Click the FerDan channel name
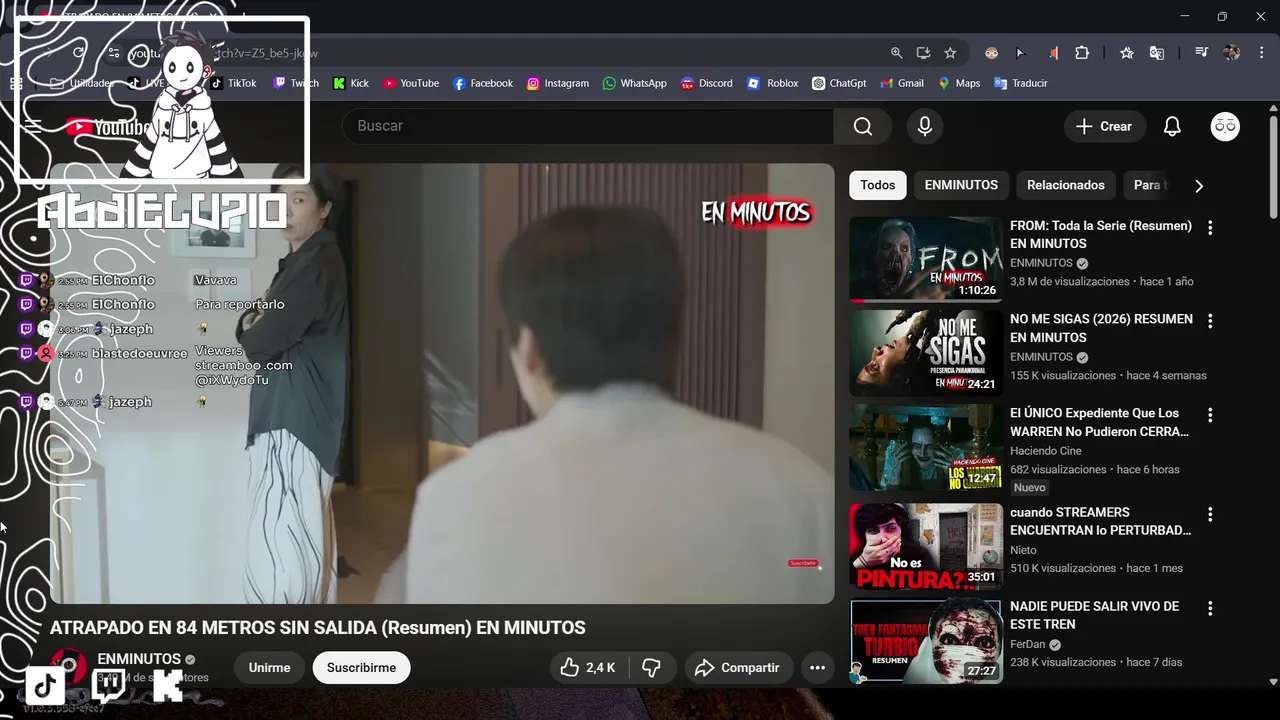The width and height of the screenshot is (1280, 720). point(1027,645)
